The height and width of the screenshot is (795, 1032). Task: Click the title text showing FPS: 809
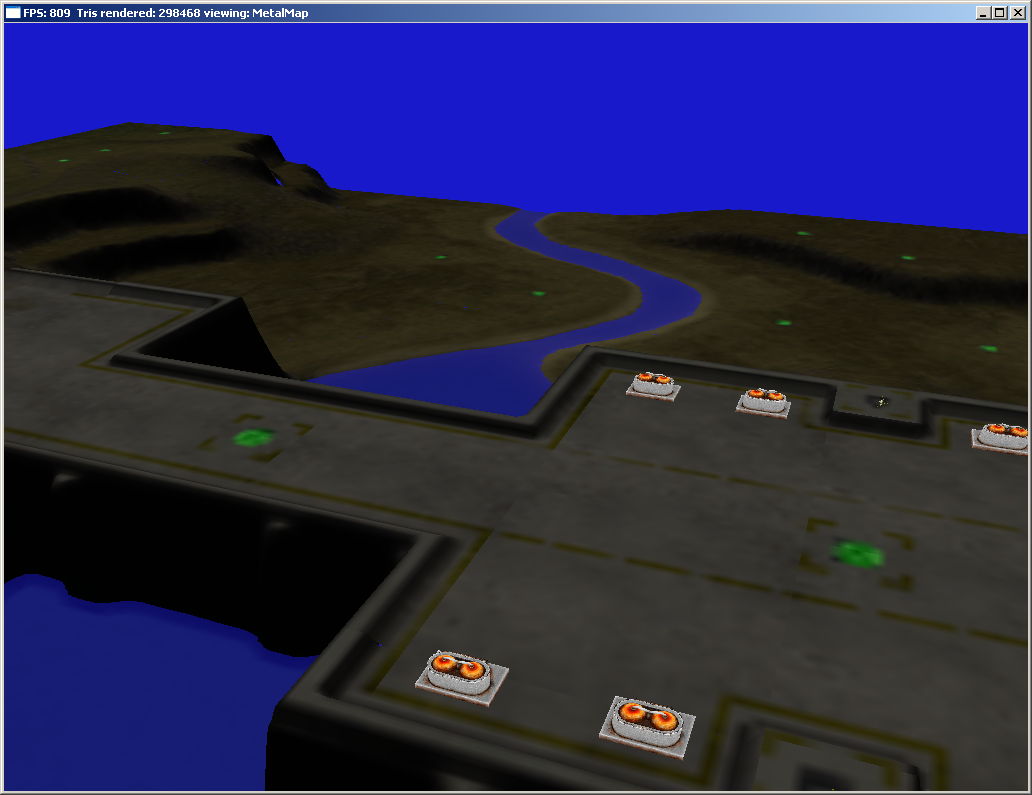click(47, 13)
